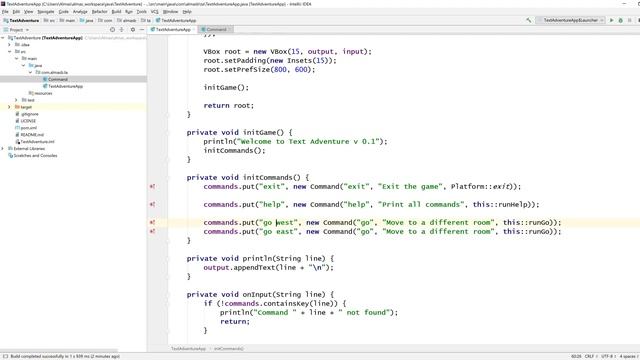Open Project panel settings gear
640x360 pixels.
[133, 30]
